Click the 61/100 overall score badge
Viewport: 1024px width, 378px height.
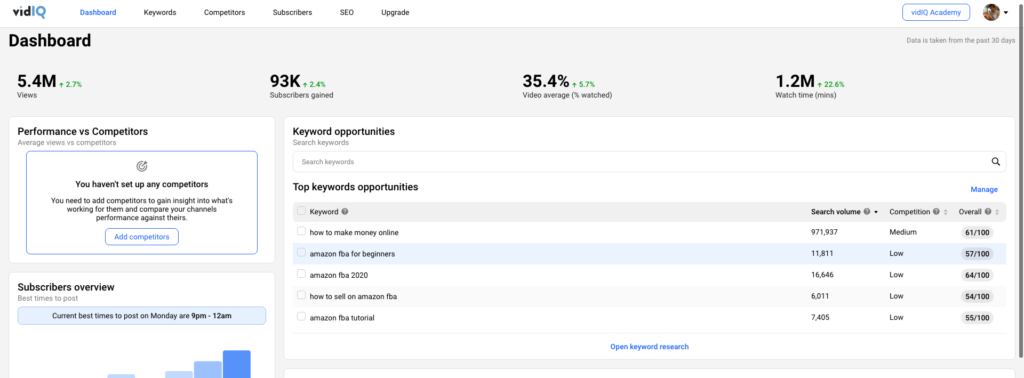[x=977, y=232]
